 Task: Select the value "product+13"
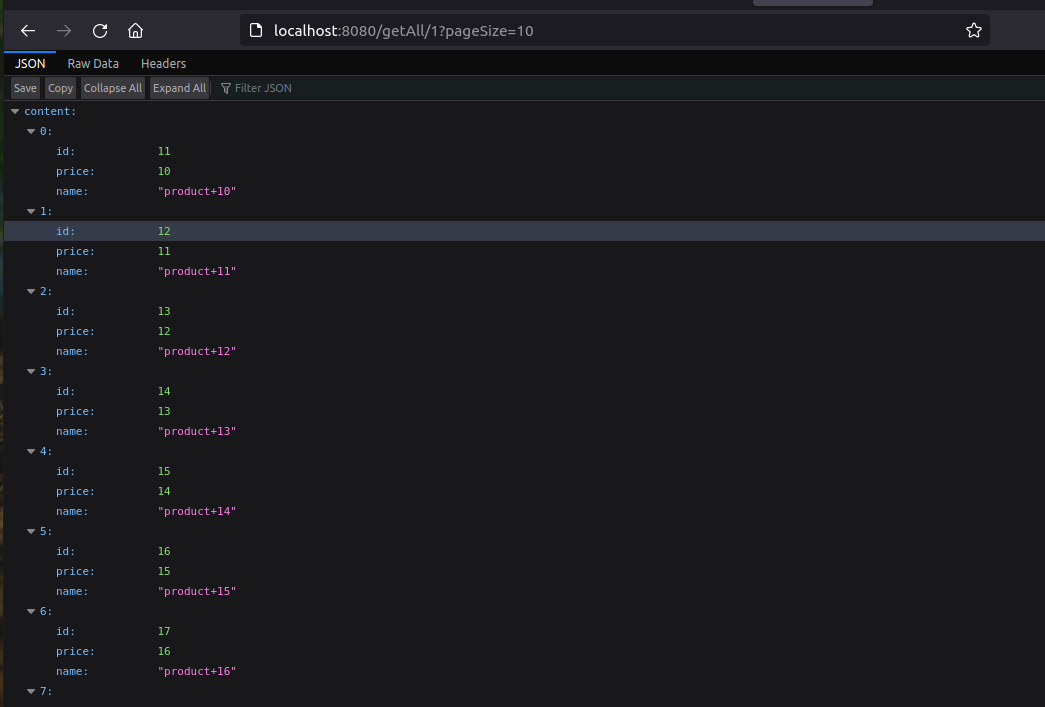tap(197, 431)
